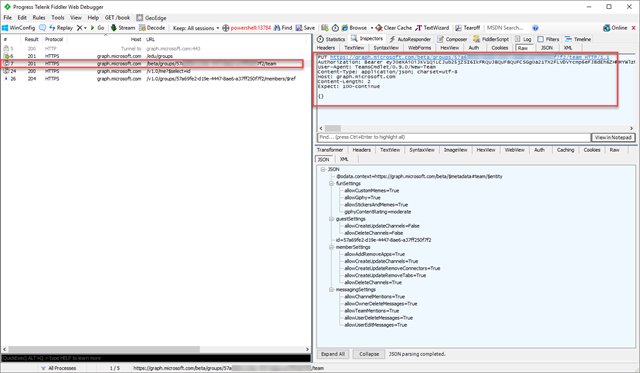
Task: Open the Keep: All sessions dropdown
Action: tap(196, 28)
